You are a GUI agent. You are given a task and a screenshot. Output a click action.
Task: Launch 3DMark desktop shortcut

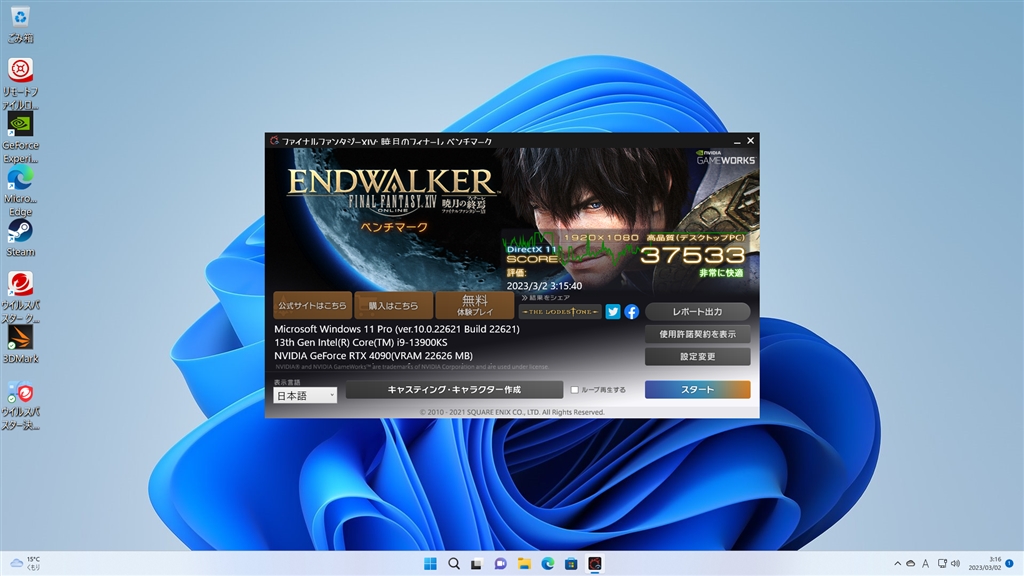20,344
